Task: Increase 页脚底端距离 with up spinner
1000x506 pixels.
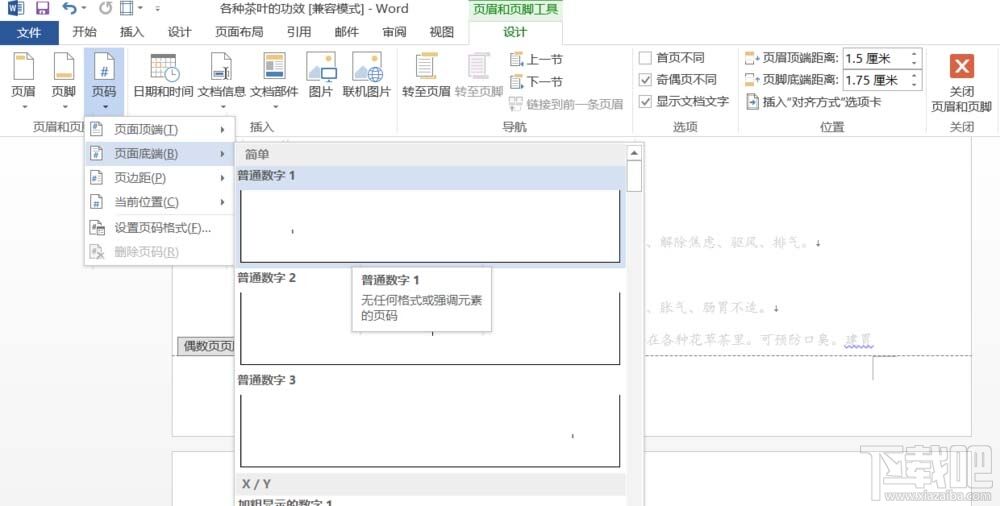Action: coord(915,76)
